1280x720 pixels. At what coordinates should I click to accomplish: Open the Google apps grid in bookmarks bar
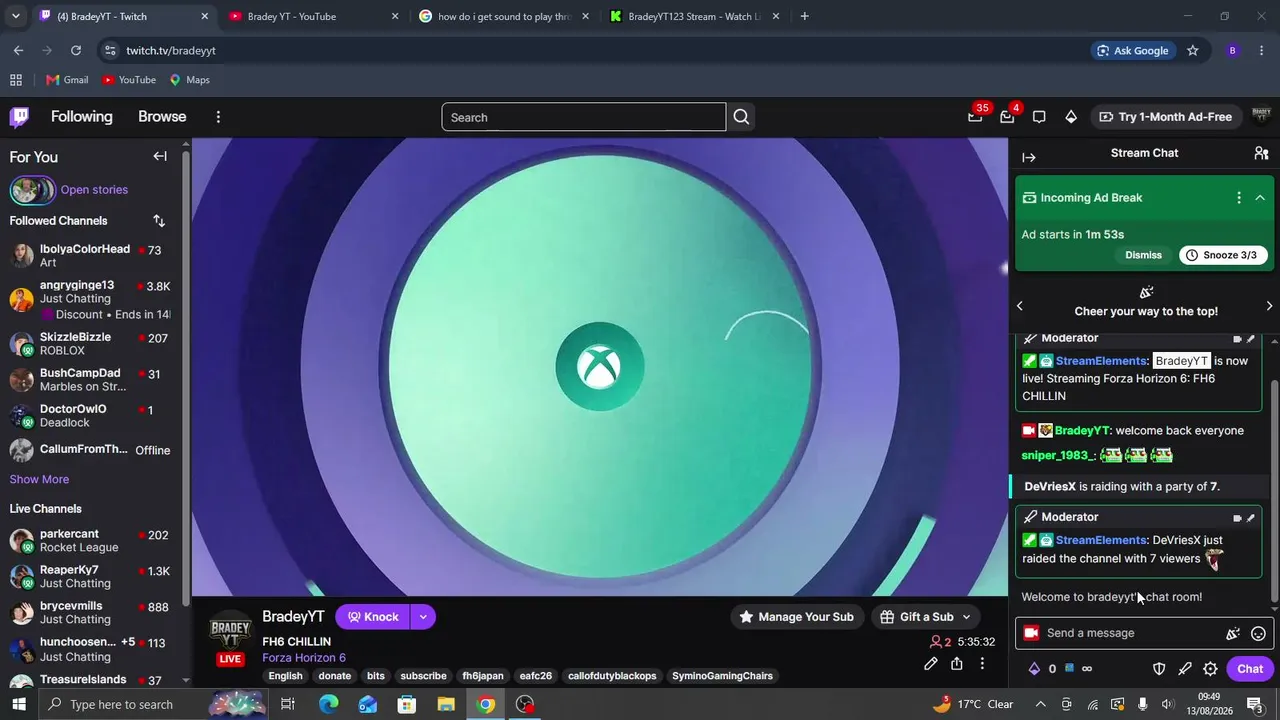(x=16, y=80)
